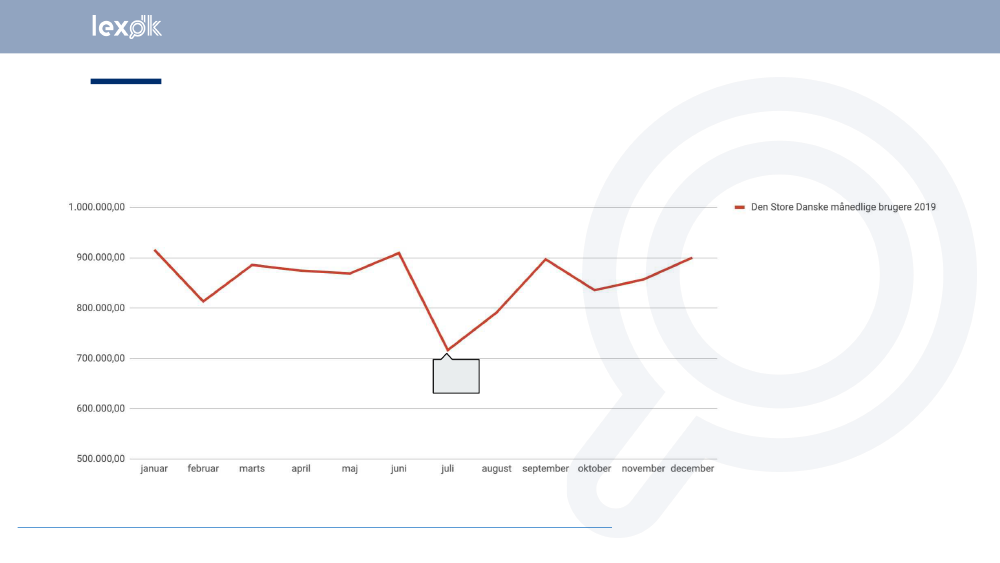Select the januar x-axis label

[x=154, y=468]
